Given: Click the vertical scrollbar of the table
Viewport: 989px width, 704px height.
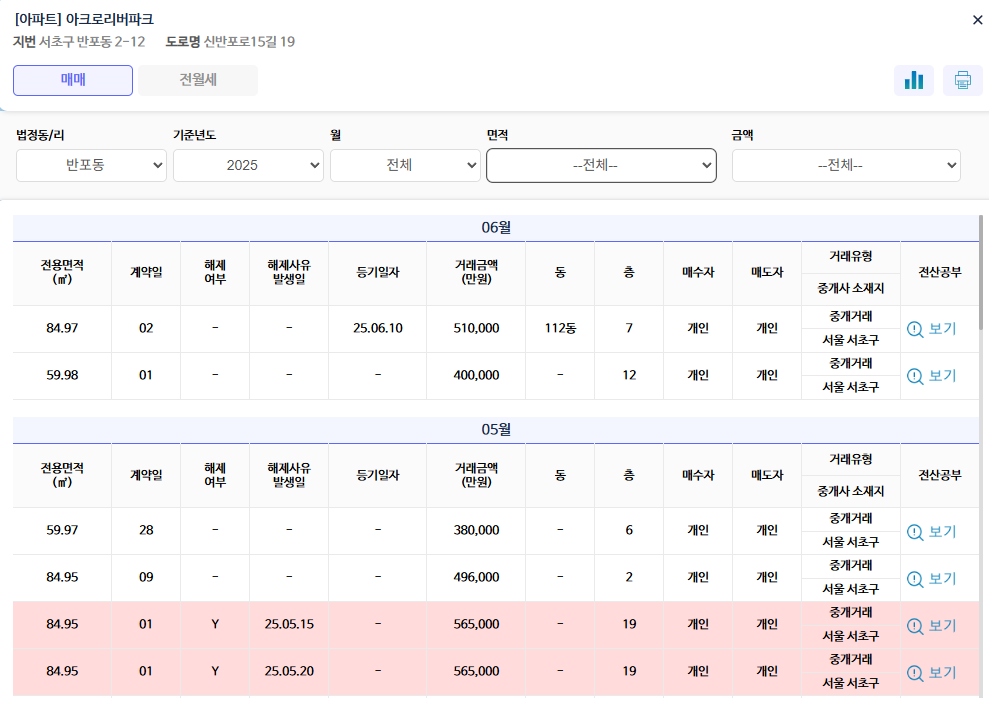Looking at the screenshot, I should (981, 271).
